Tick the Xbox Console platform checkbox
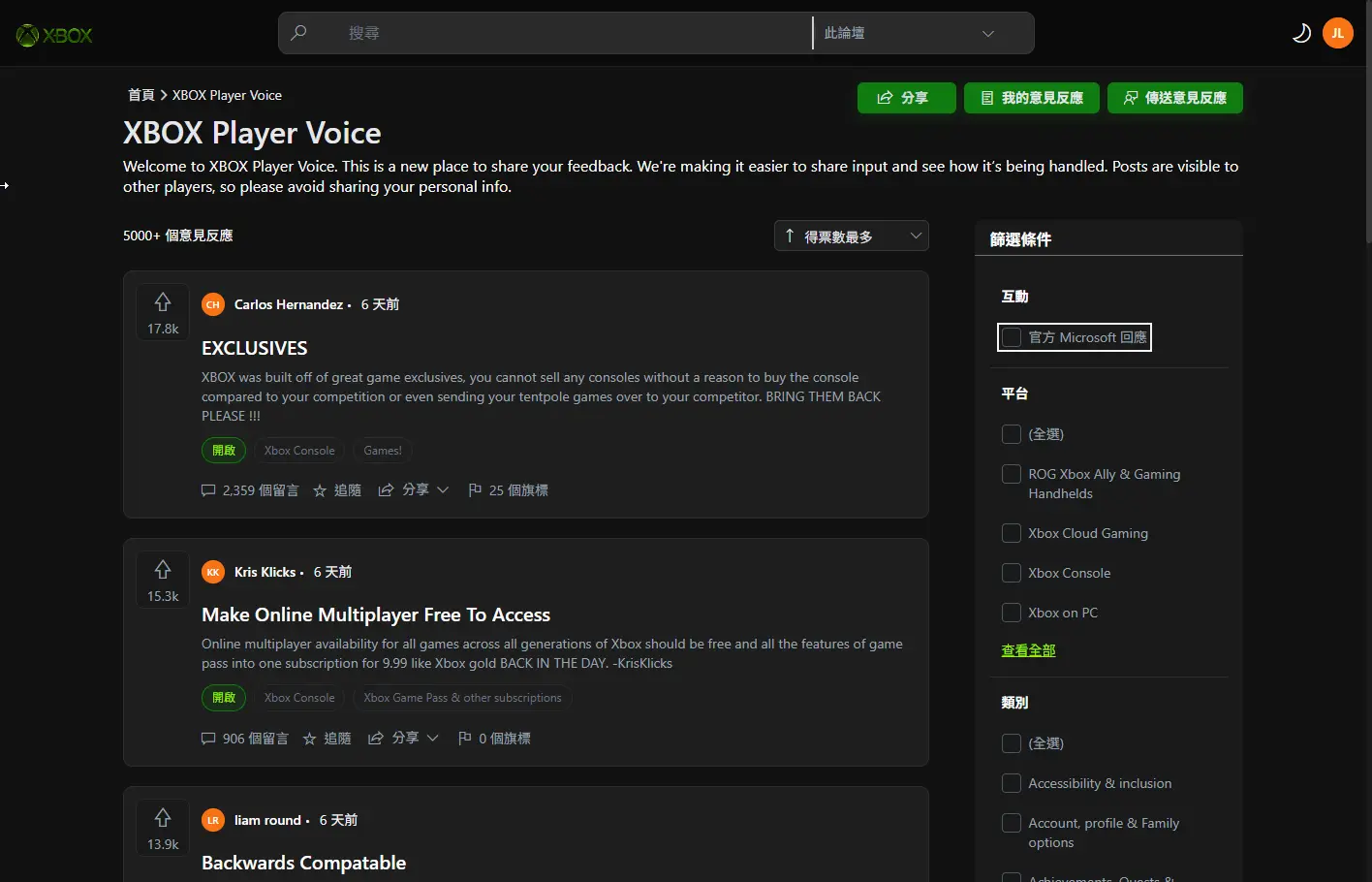Viewport: 1372px width, 882px height. (x=1012, y=573)
